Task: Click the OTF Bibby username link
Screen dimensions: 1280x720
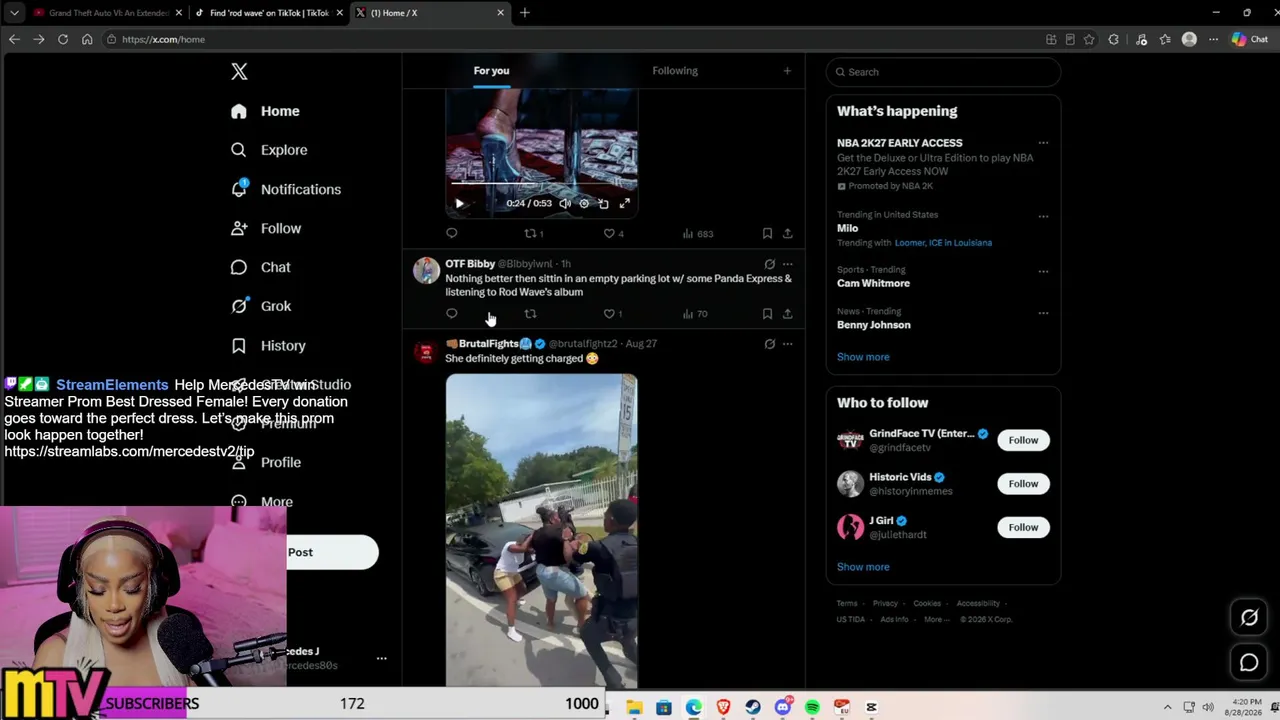Action: click(470, 264)
